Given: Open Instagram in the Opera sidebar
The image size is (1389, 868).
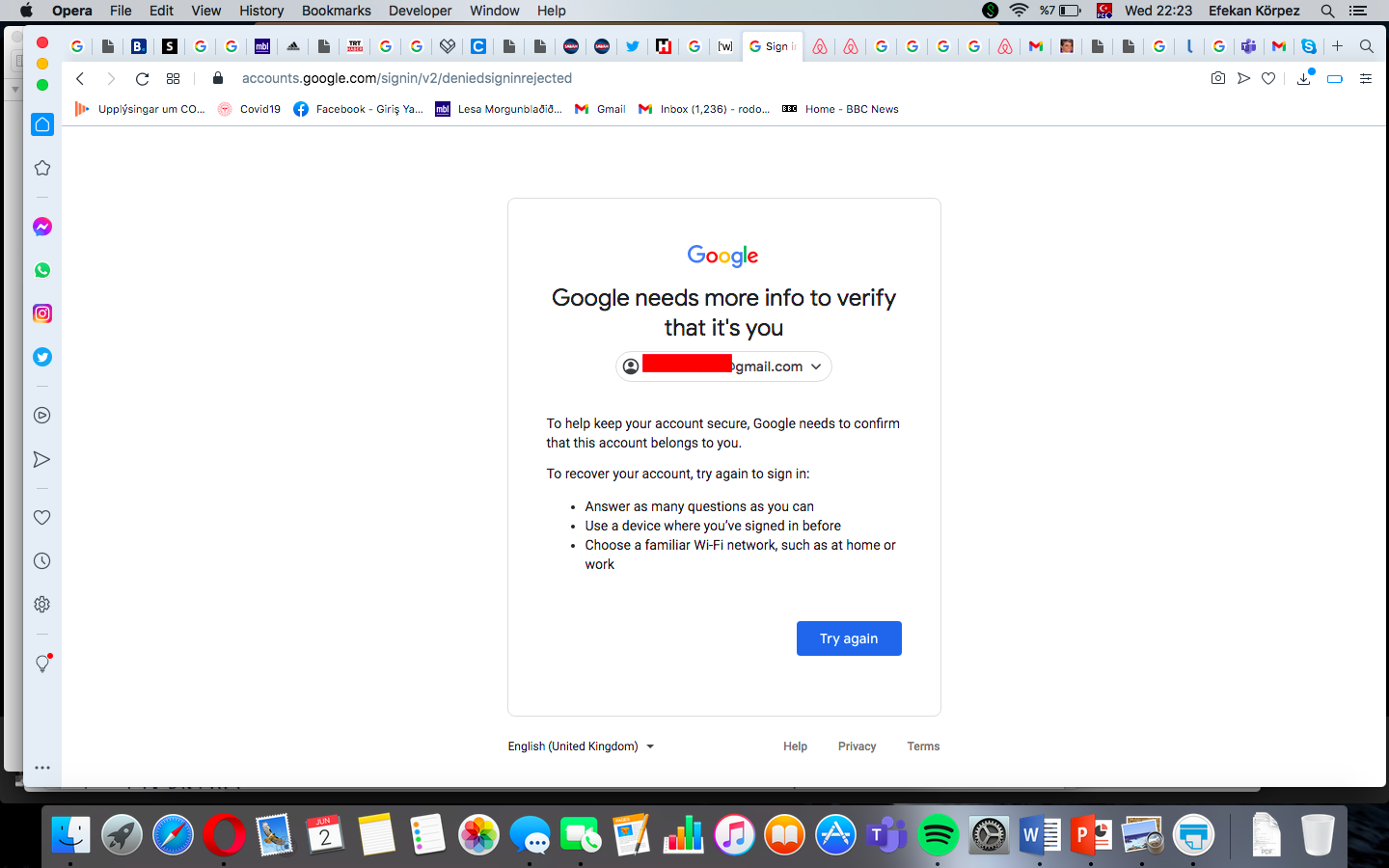Looking at the screenshot, I should coord(42,313).
